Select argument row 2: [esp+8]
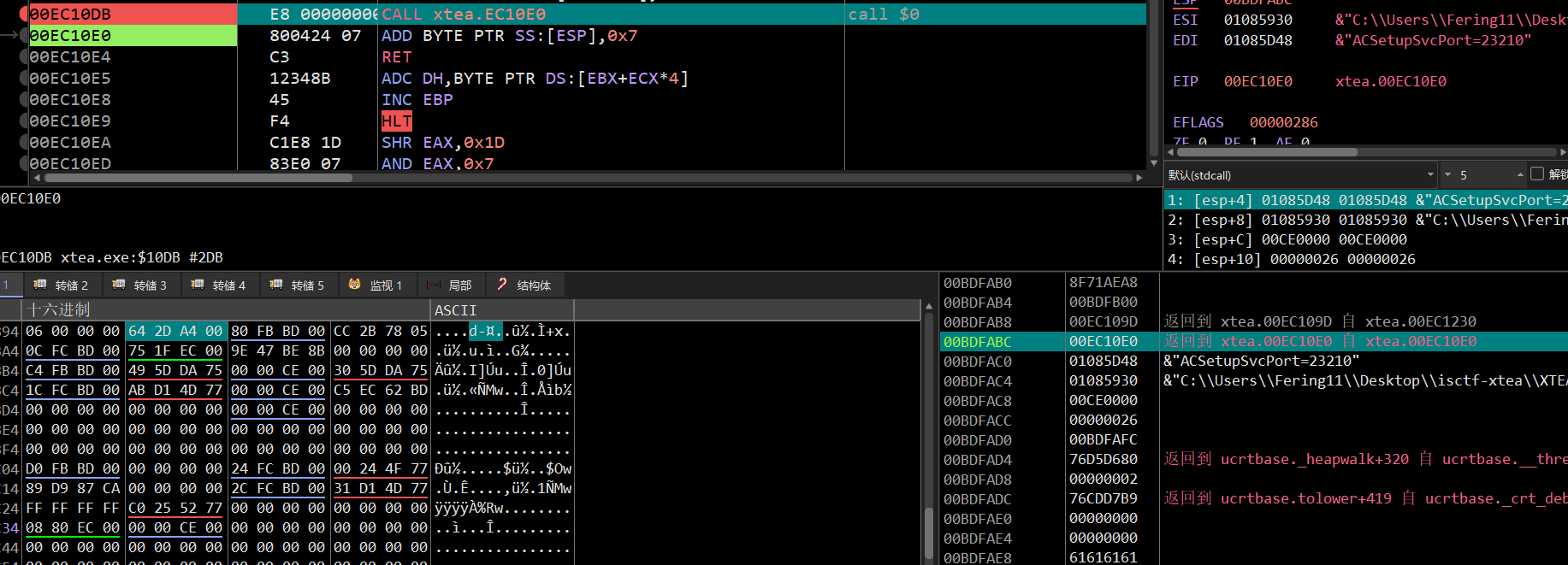Screen dimensions: 1568x565 1366,220
